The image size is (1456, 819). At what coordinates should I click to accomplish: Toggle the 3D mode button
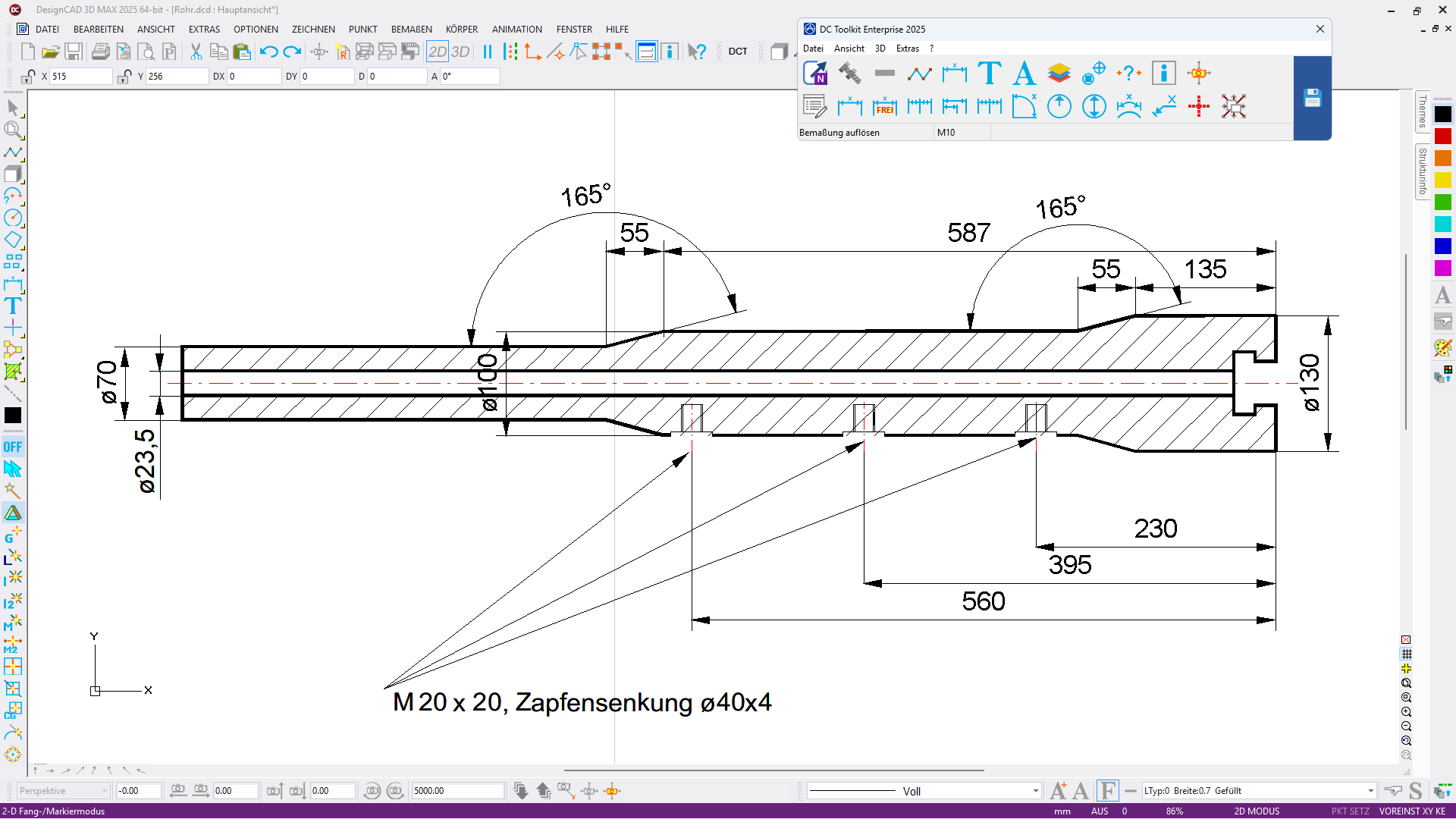[460, 52]
